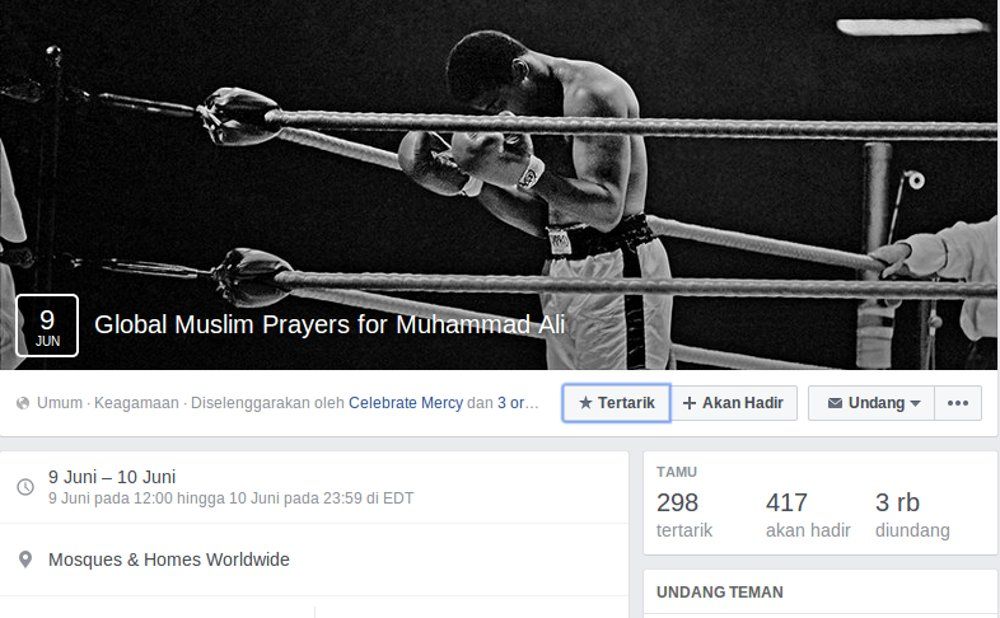
Task: View the 417 akan hadir guests
Action: tap(808, 515)
